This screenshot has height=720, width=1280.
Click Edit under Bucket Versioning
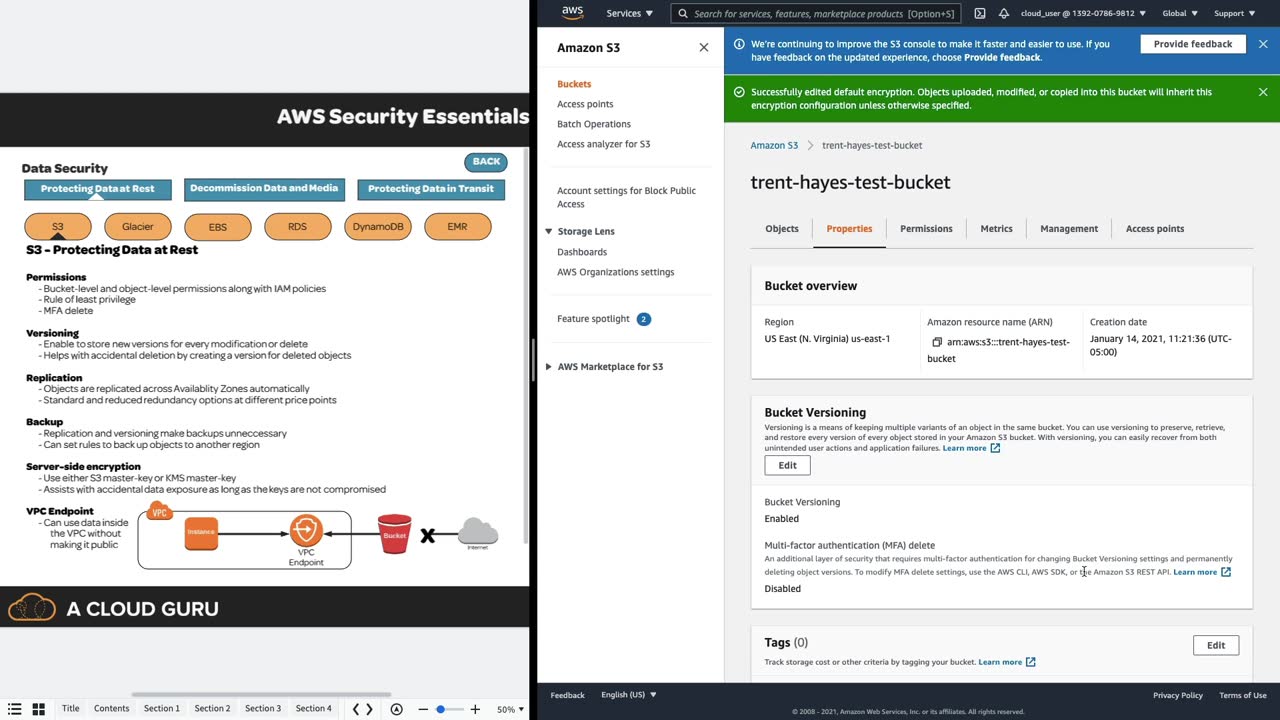(787, 465)
